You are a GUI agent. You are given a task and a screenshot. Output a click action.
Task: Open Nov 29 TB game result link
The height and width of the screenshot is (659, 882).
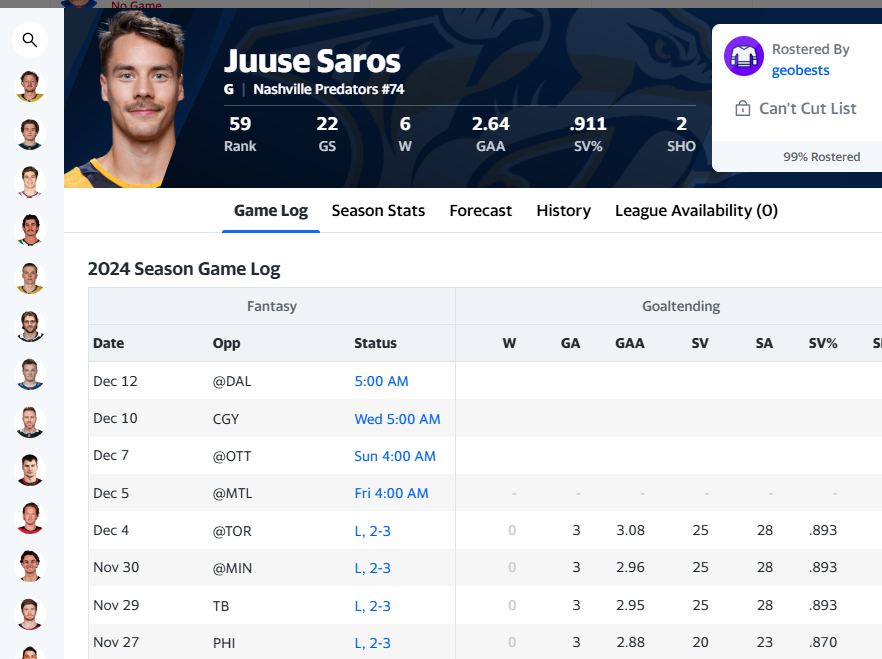372,606
